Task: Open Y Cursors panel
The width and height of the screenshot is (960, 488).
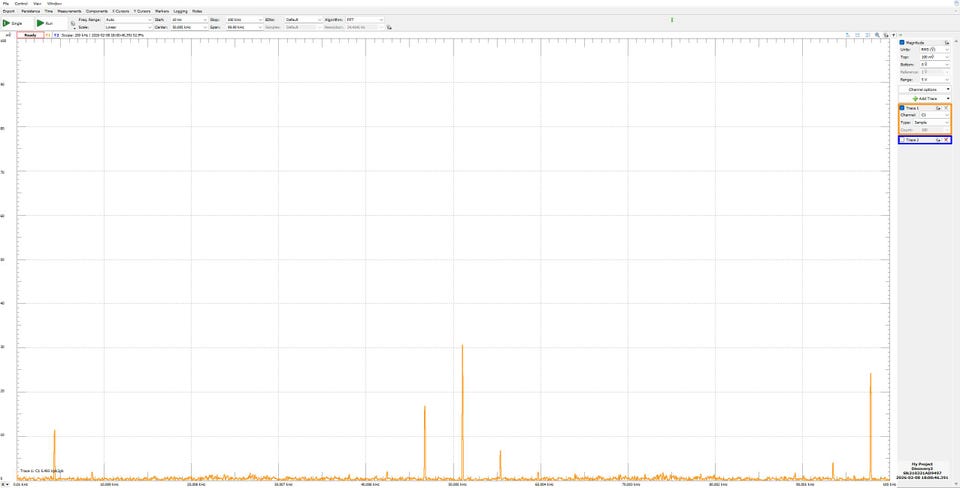Action: pyautogui.click(x=143, y=11)
